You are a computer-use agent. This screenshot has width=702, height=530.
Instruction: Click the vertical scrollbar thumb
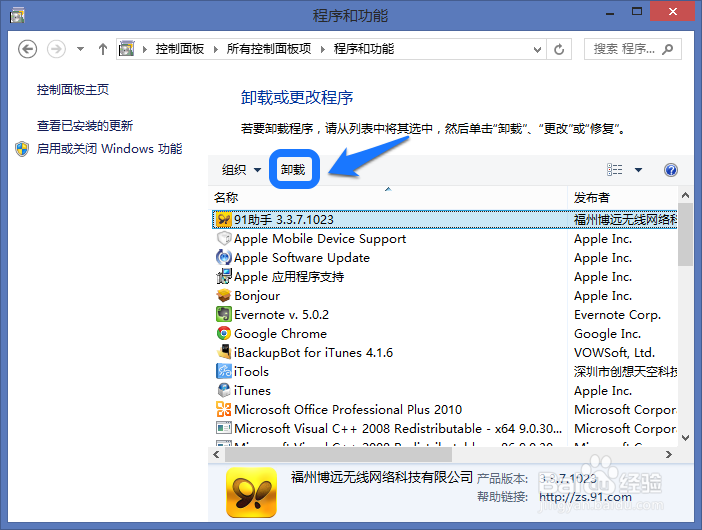click(685, 234)
